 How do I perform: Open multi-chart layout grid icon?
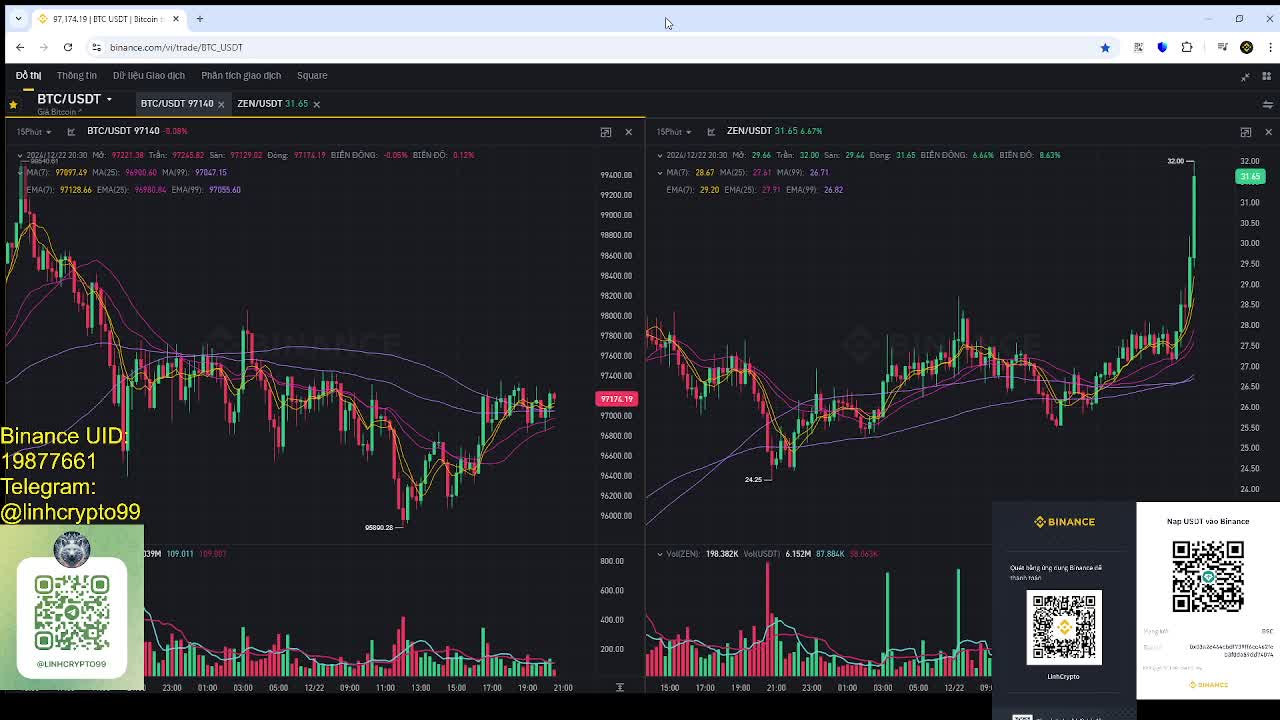coord(1267,76)
